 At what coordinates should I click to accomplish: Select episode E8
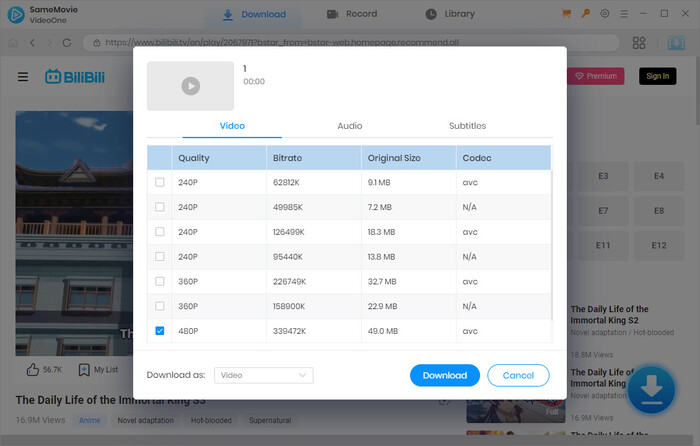click(659, 211)
